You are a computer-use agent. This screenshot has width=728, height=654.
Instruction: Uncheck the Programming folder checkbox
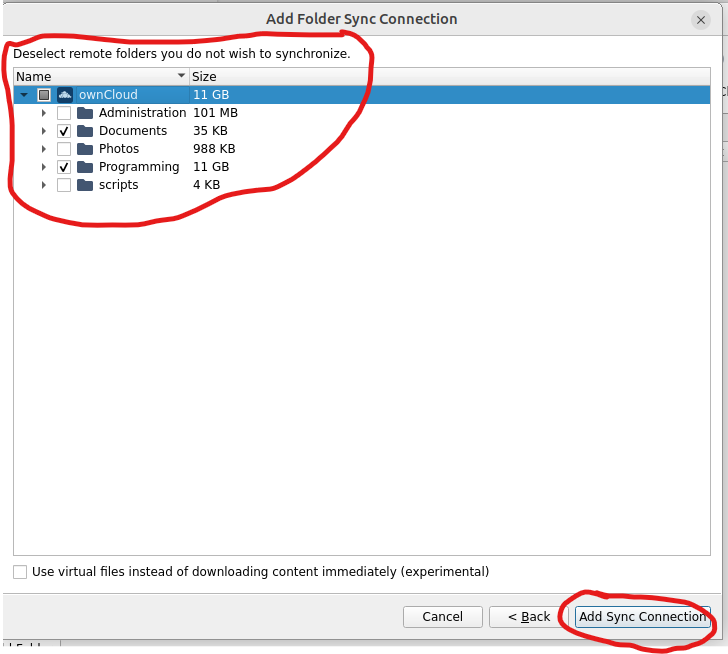click(64, 167)
